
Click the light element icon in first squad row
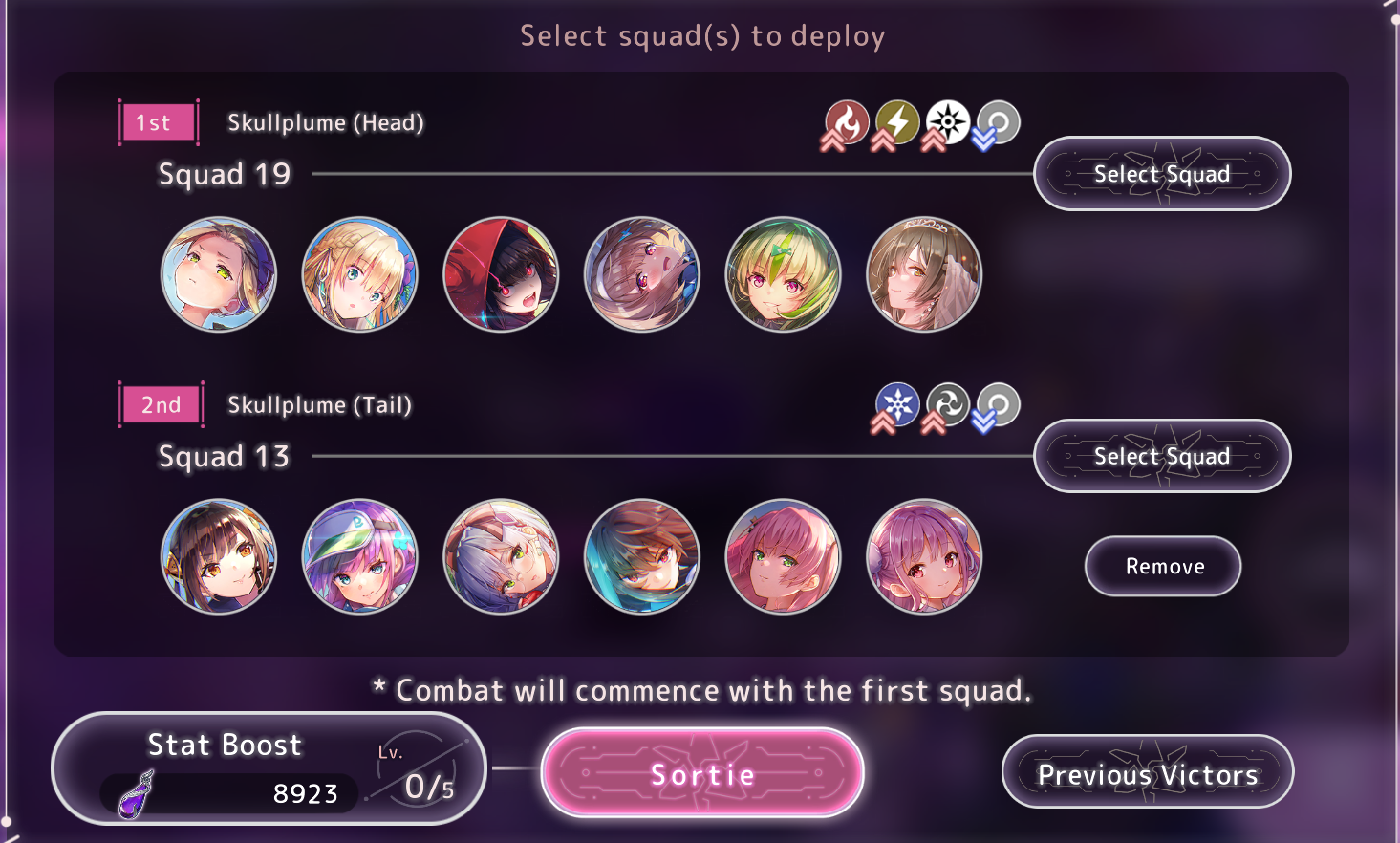[x=948, y=123]
